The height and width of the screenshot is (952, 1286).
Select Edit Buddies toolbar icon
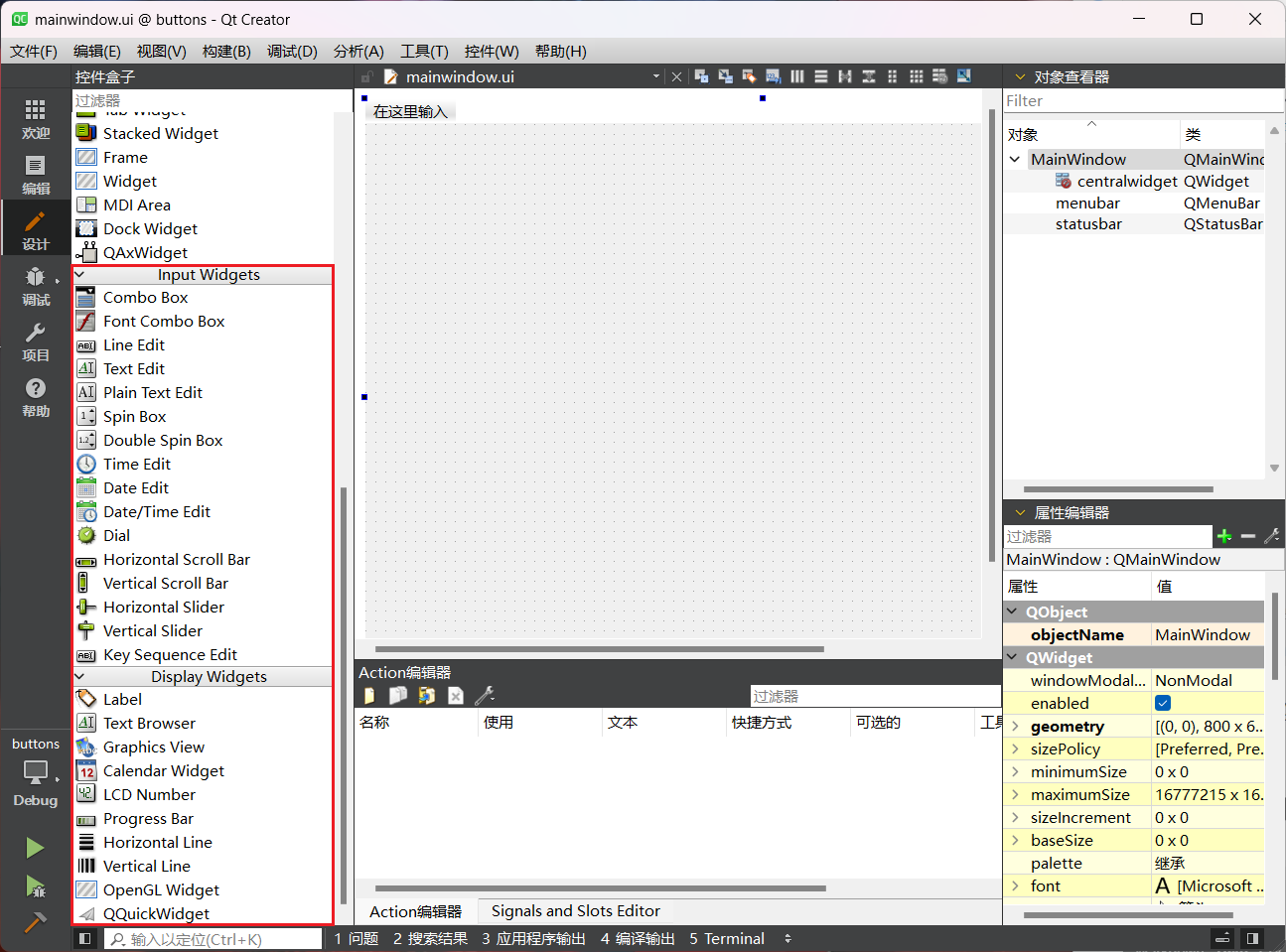point(749,76)
